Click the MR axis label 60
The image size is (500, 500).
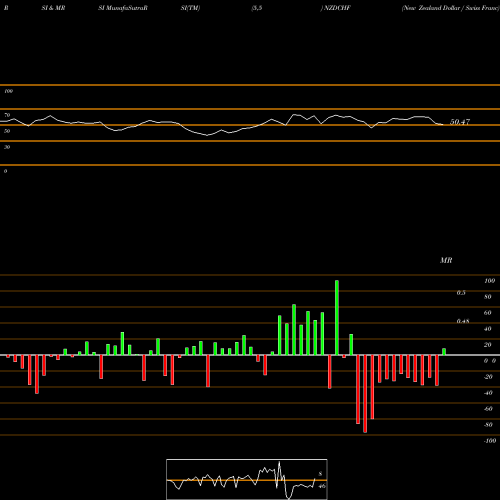pyautogui.click(x=488, y=313)
